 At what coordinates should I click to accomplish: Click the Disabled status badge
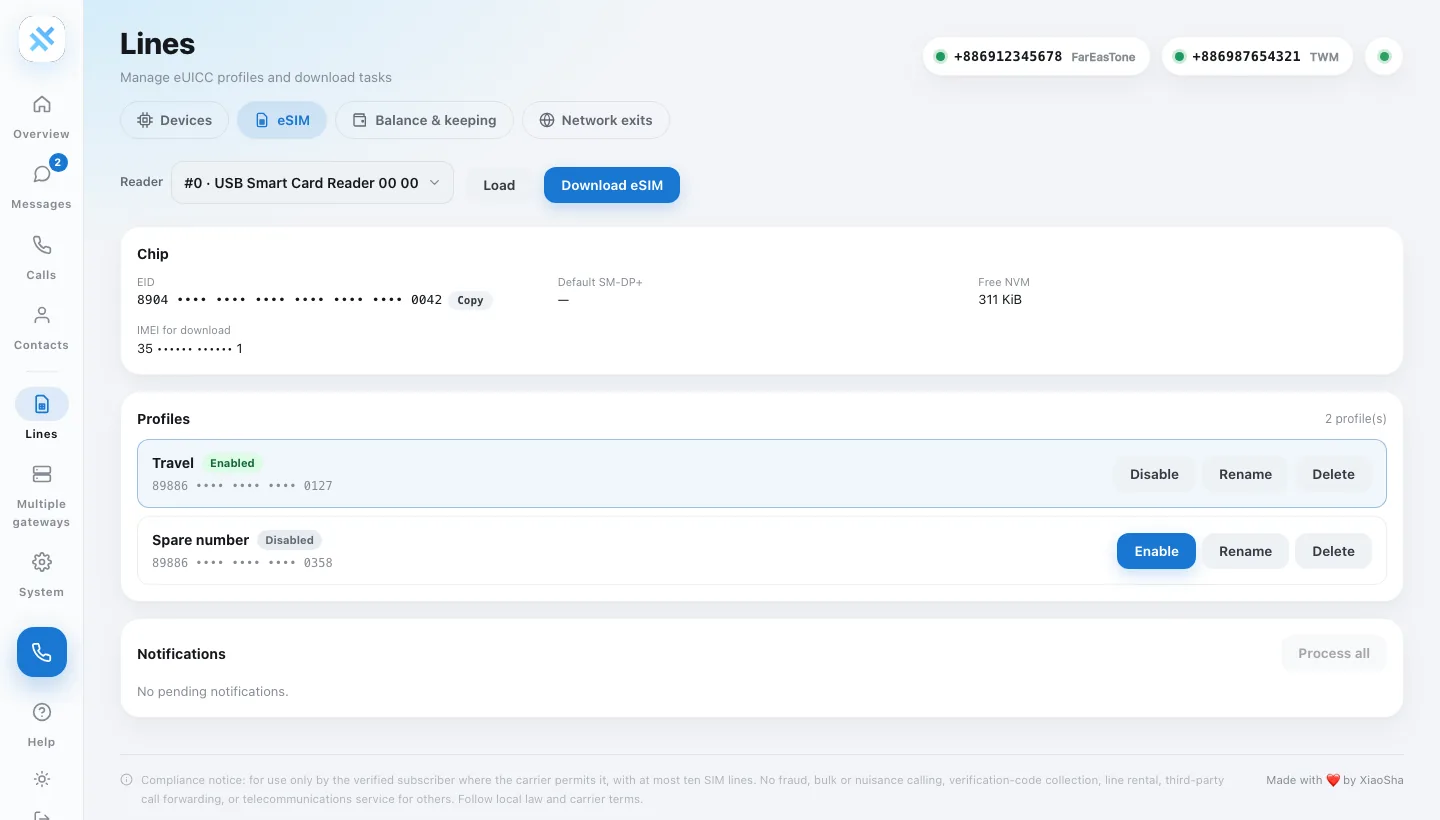(289, 540)
